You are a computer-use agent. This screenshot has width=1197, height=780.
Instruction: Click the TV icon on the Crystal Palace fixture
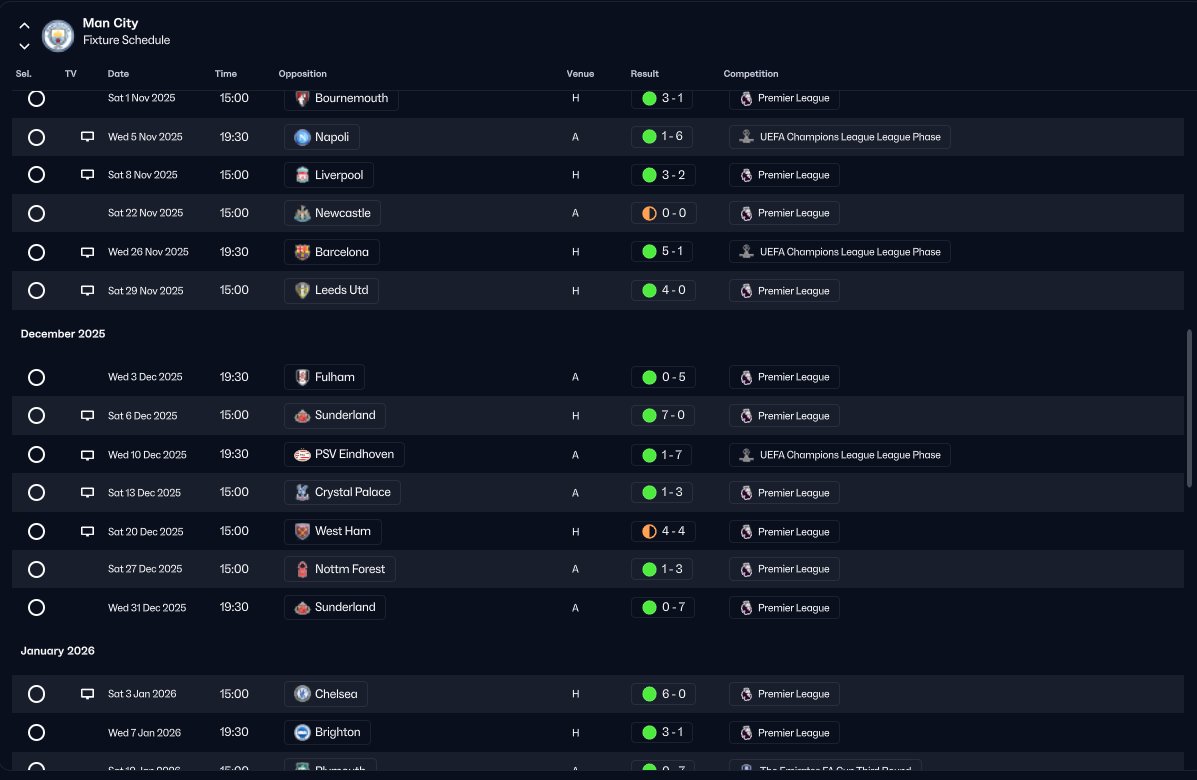88,492
